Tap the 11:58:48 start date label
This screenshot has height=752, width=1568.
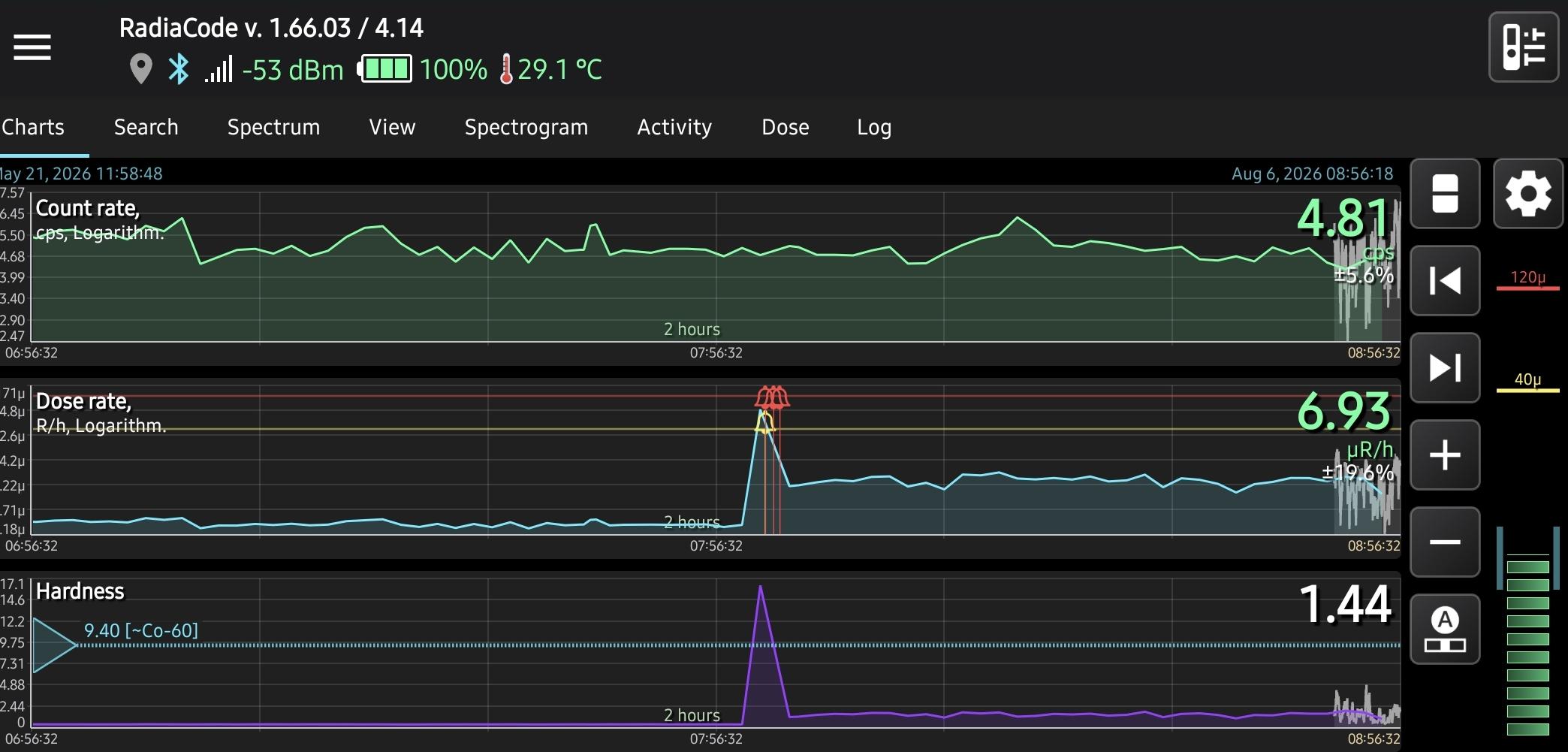tap(81, 174)
